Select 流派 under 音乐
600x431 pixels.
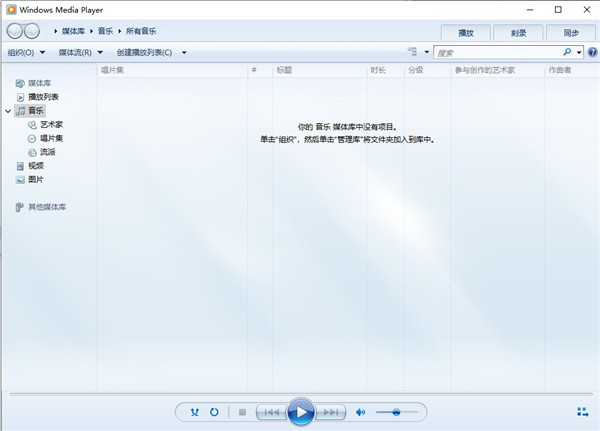(x=47, y=152)
